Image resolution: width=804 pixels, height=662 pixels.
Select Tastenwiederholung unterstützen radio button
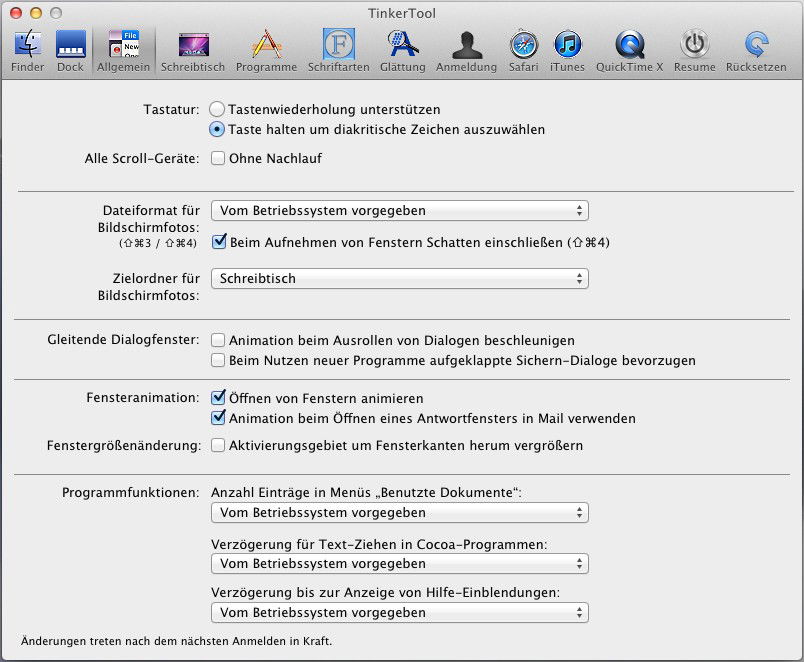click(217, 109)
